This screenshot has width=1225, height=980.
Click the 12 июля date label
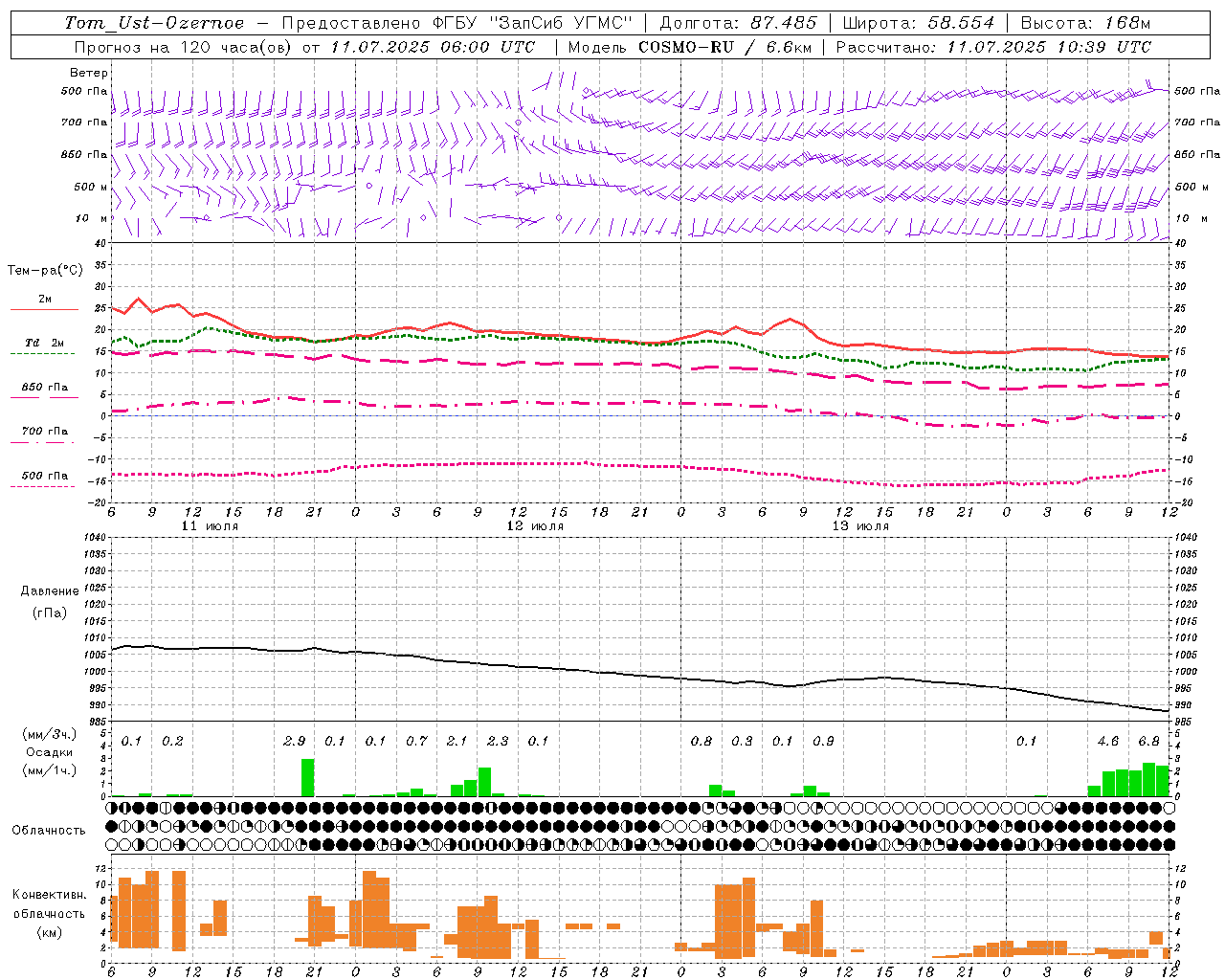pyautogui.click(x=535, y=526)
